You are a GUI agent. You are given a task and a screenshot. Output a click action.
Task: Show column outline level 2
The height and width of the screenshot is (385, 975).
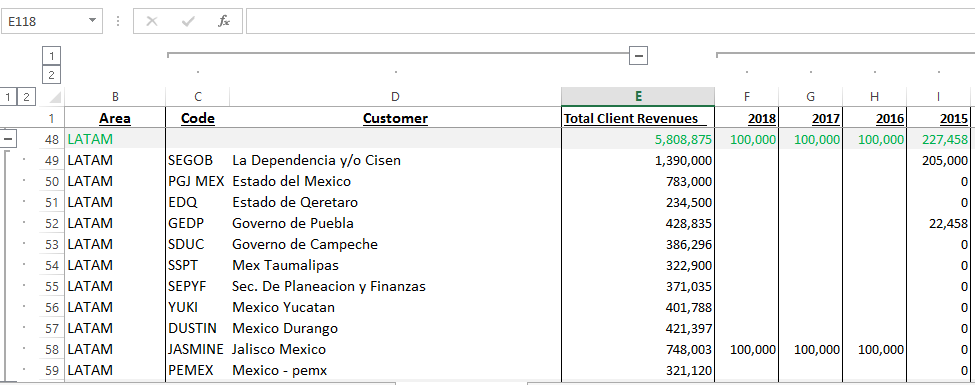52,76
